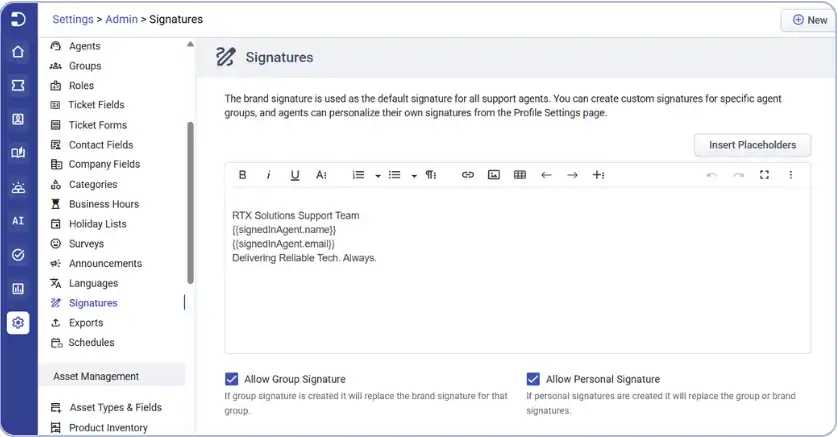Uncheck Allow Group Signature
This screenshot has height=437, width=837.
click(x=232, y=379)
